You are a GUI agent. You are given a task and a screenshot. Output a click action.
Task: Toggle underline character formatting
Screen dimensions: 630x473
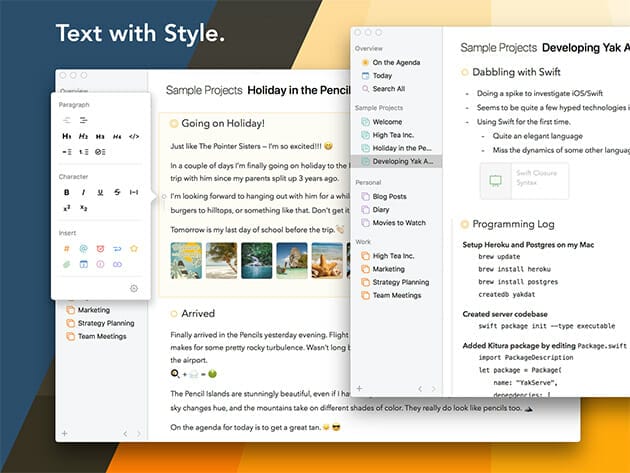pyautogui.click(x=100, y=192)
